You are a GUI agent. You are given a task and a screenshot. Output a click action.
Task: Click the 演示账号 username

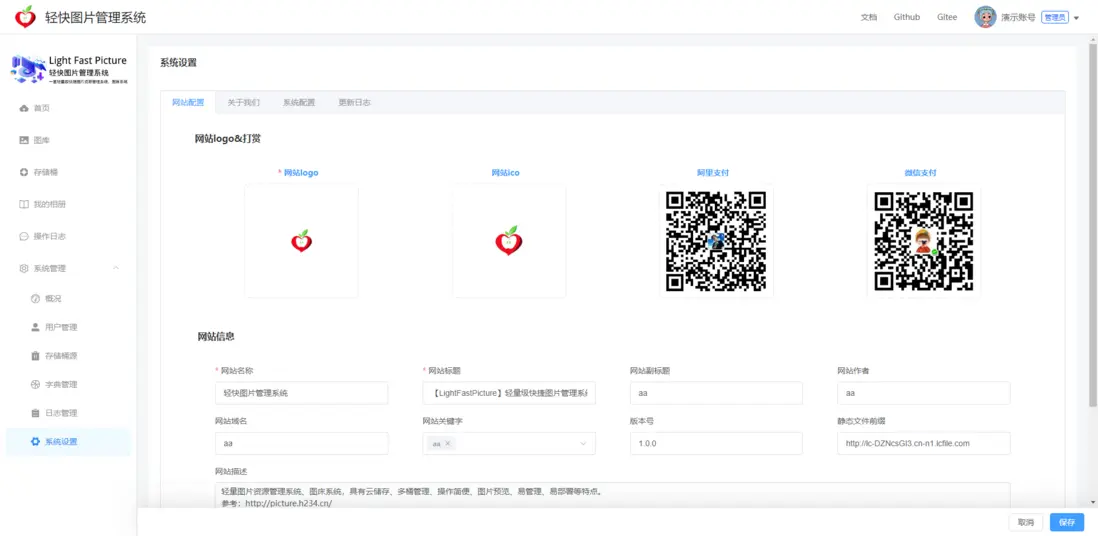(x=1018, y=18)
